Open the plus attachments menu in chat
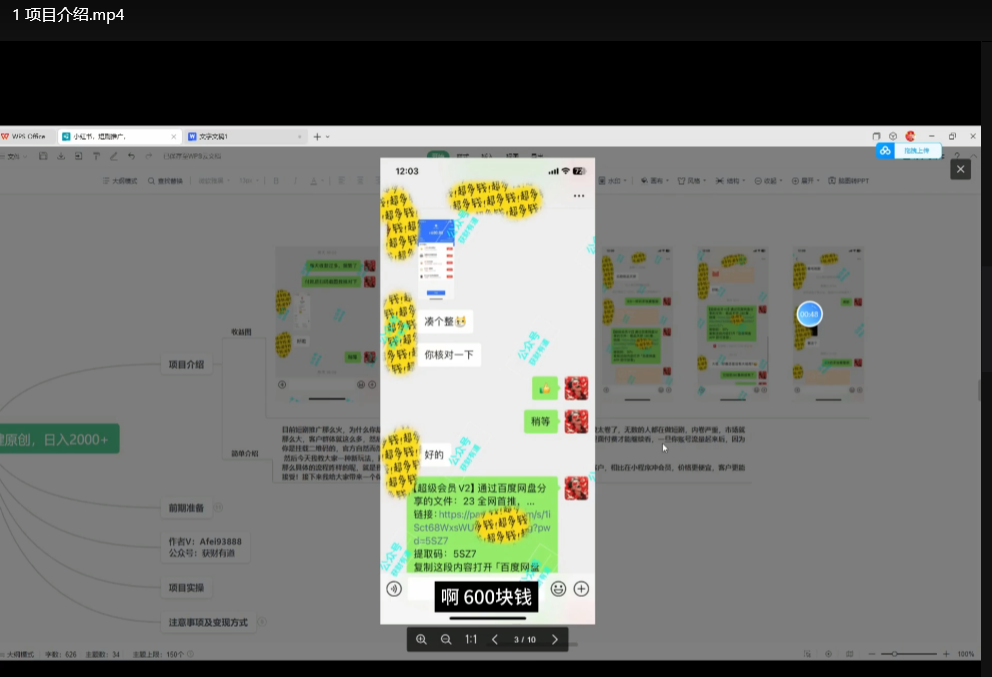The height and width of the screenshot is (677, 992). pyautogui.click(x=581, y=589)
